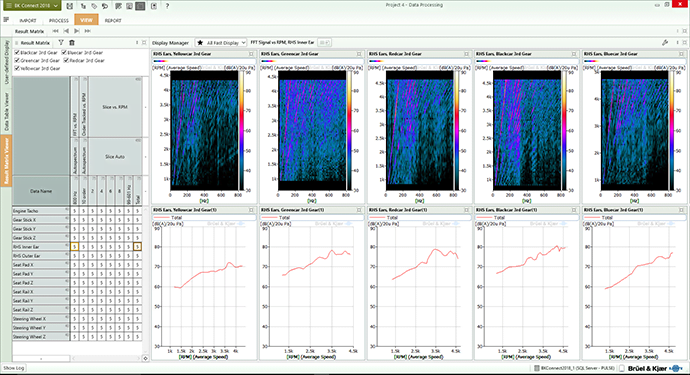
Task: Click the Slice Auto header cell
Action: [115, 157]
